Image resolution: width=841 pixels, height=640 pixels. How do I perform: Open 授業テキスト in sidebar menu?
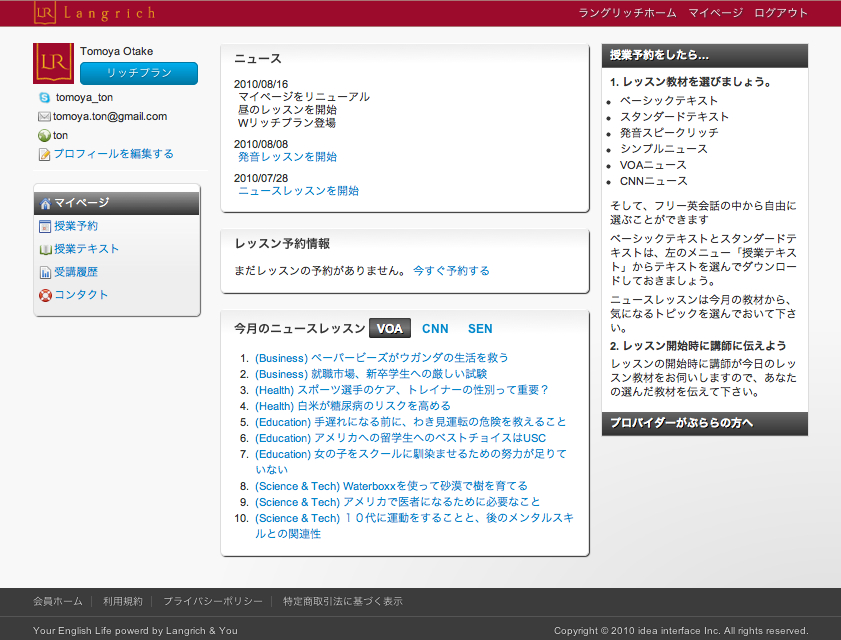[86, 249]
